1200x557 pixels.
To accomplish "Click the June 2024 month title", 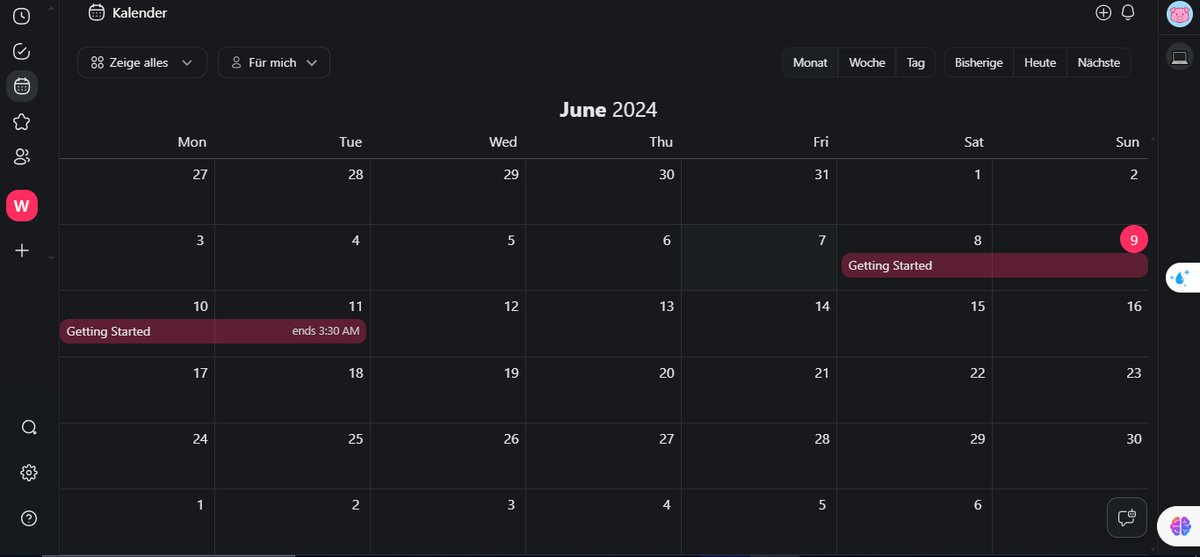I will tap(608, 110).
